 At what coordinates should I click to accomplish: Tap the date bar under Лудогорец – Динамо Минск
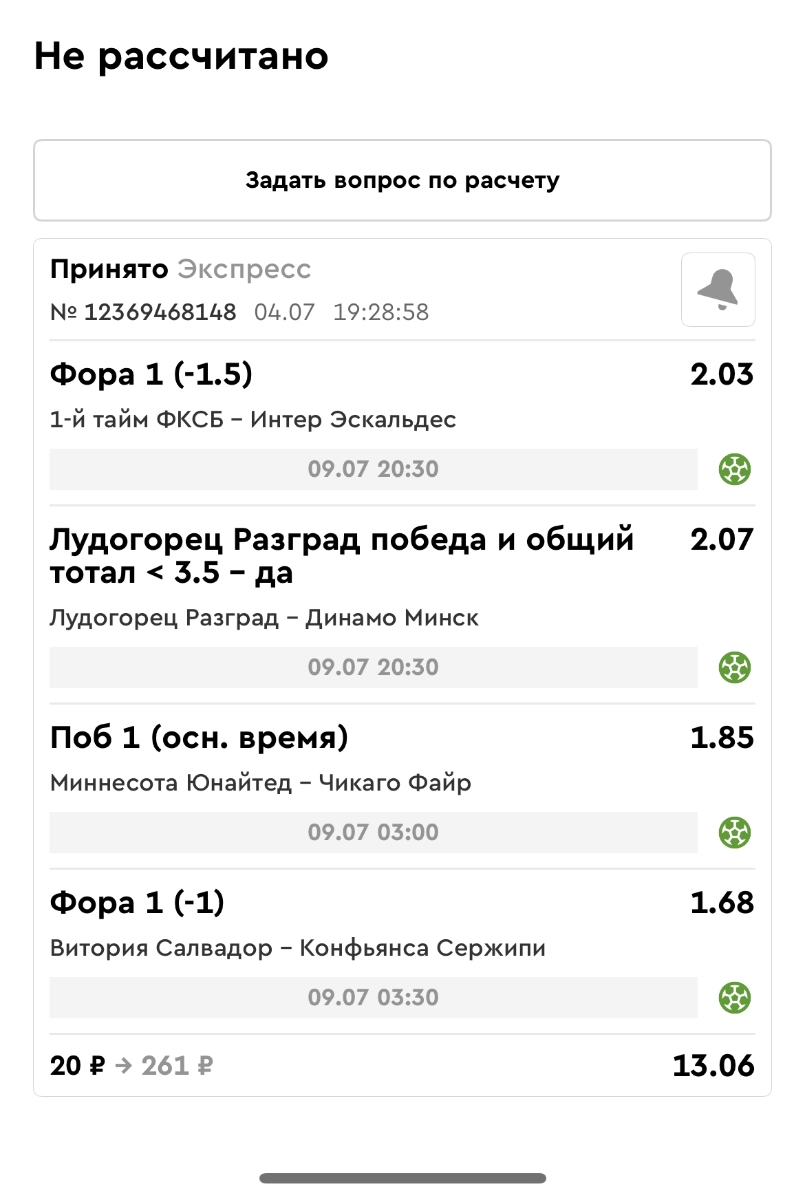click(x=373, y=667)
